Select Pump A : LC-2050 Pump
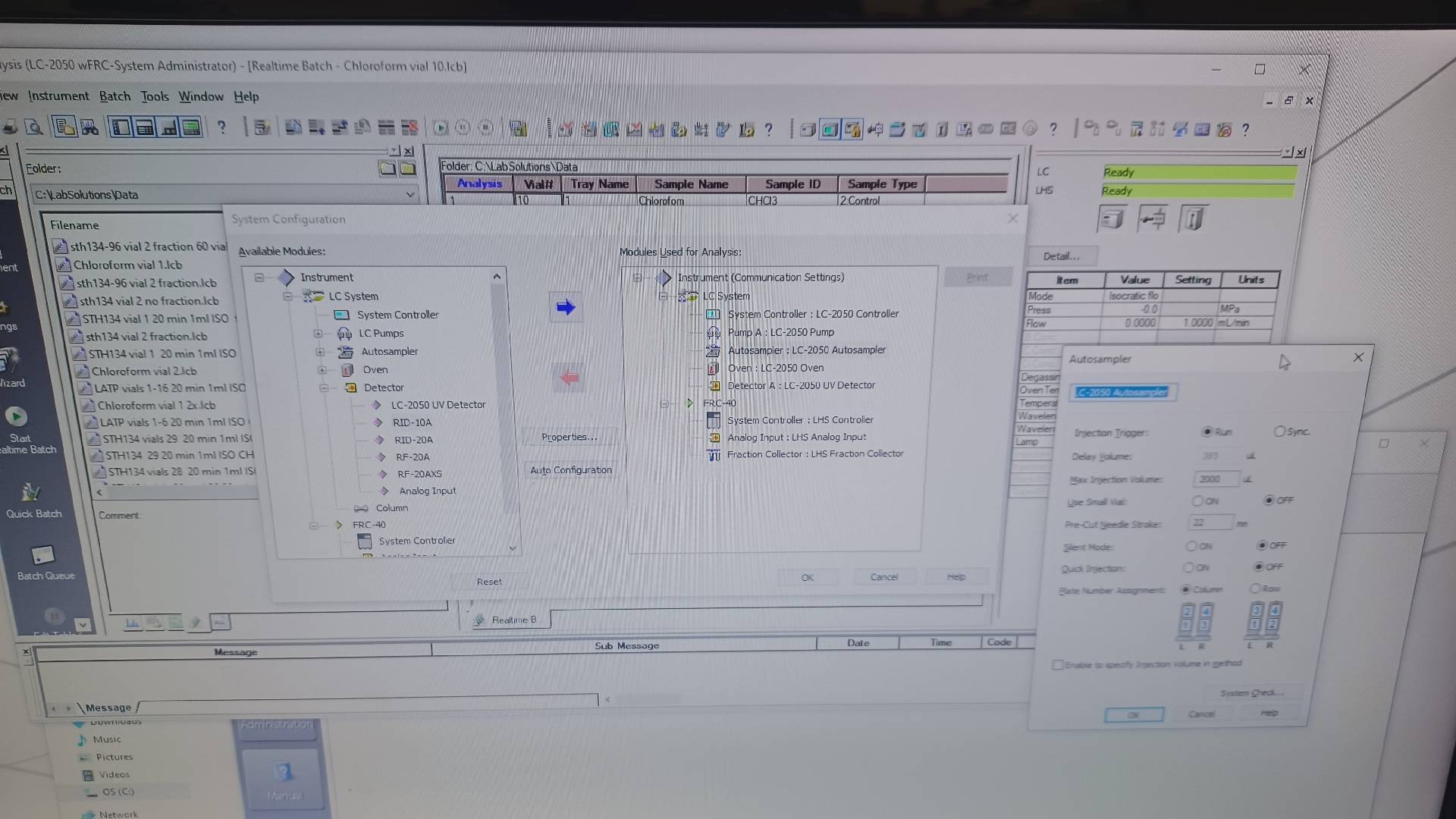This screenshot has height=819, width=1456. (x=780, y=332)
